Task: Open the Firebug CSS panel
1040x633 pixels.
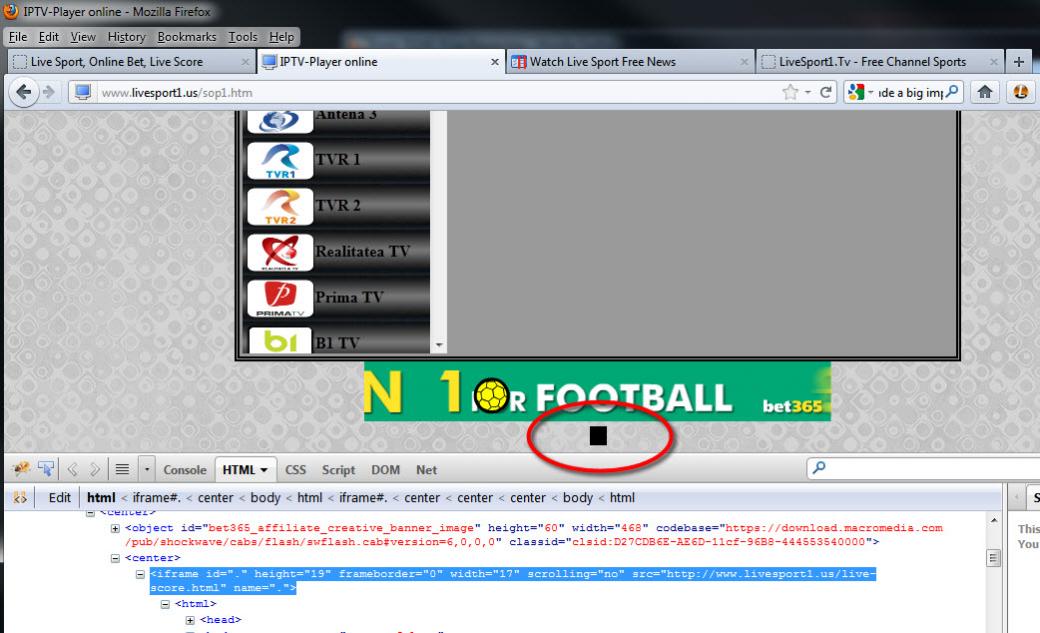Action: (x=295, y=470)
